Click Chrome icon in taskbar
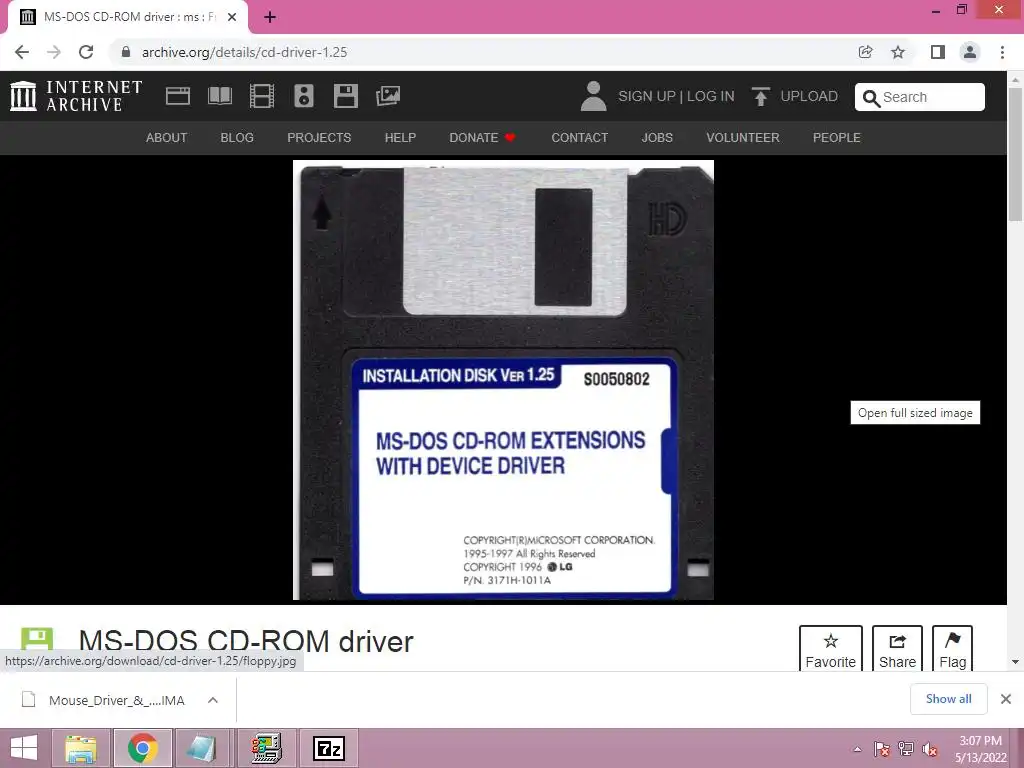The width and height of the screenshot is (1024, 768). point(143,748)
